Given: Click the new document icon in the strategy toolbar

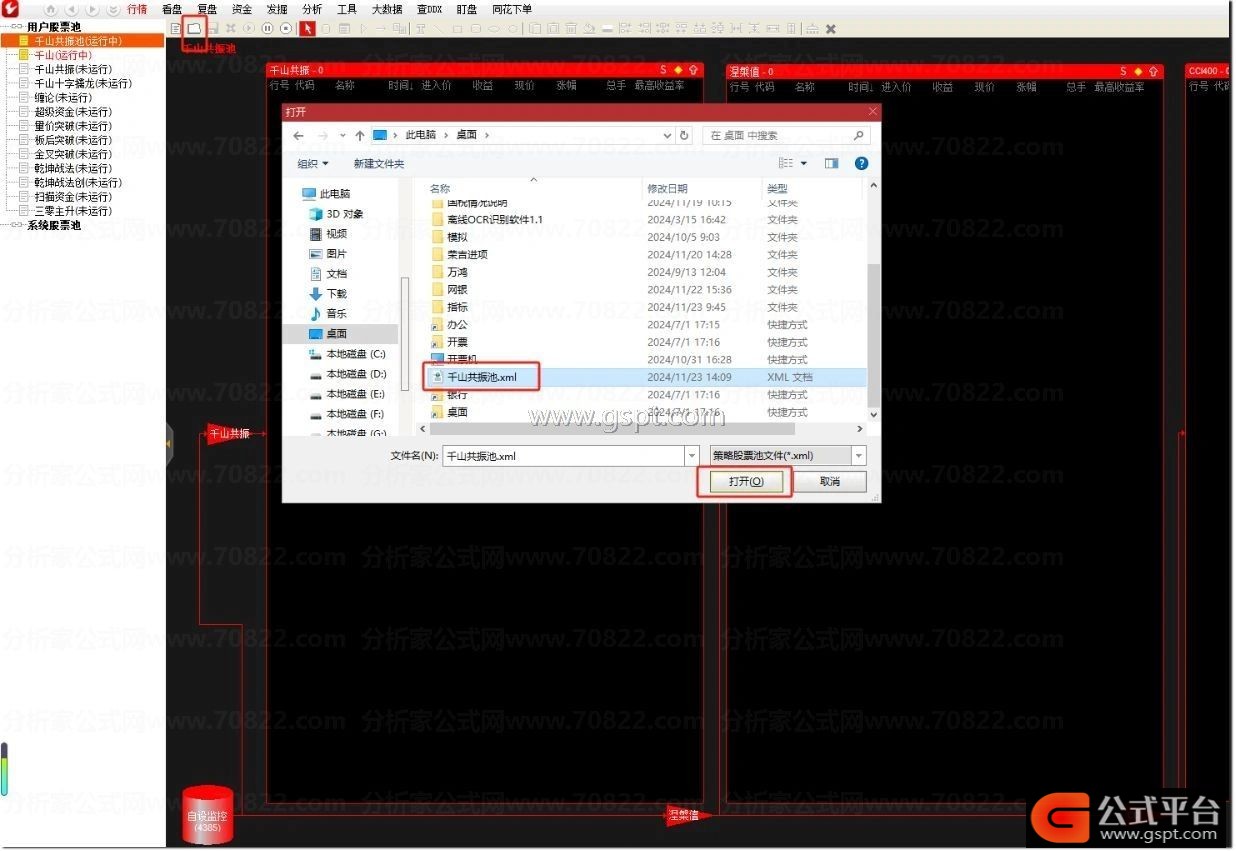Looking at the screenshot, I should [x=176, y=28].
